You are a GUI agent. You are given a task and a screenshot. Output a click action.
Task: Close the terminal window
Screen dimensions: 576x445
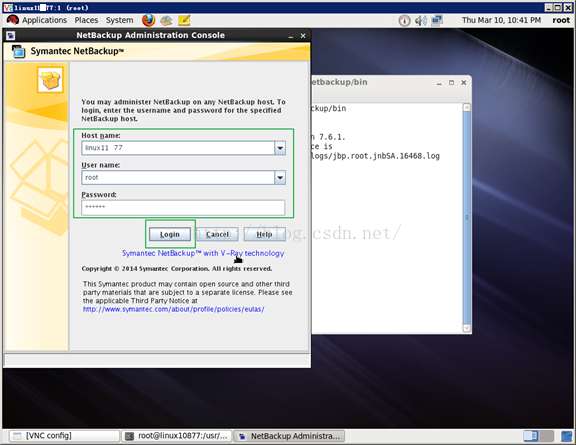[464, 83]
